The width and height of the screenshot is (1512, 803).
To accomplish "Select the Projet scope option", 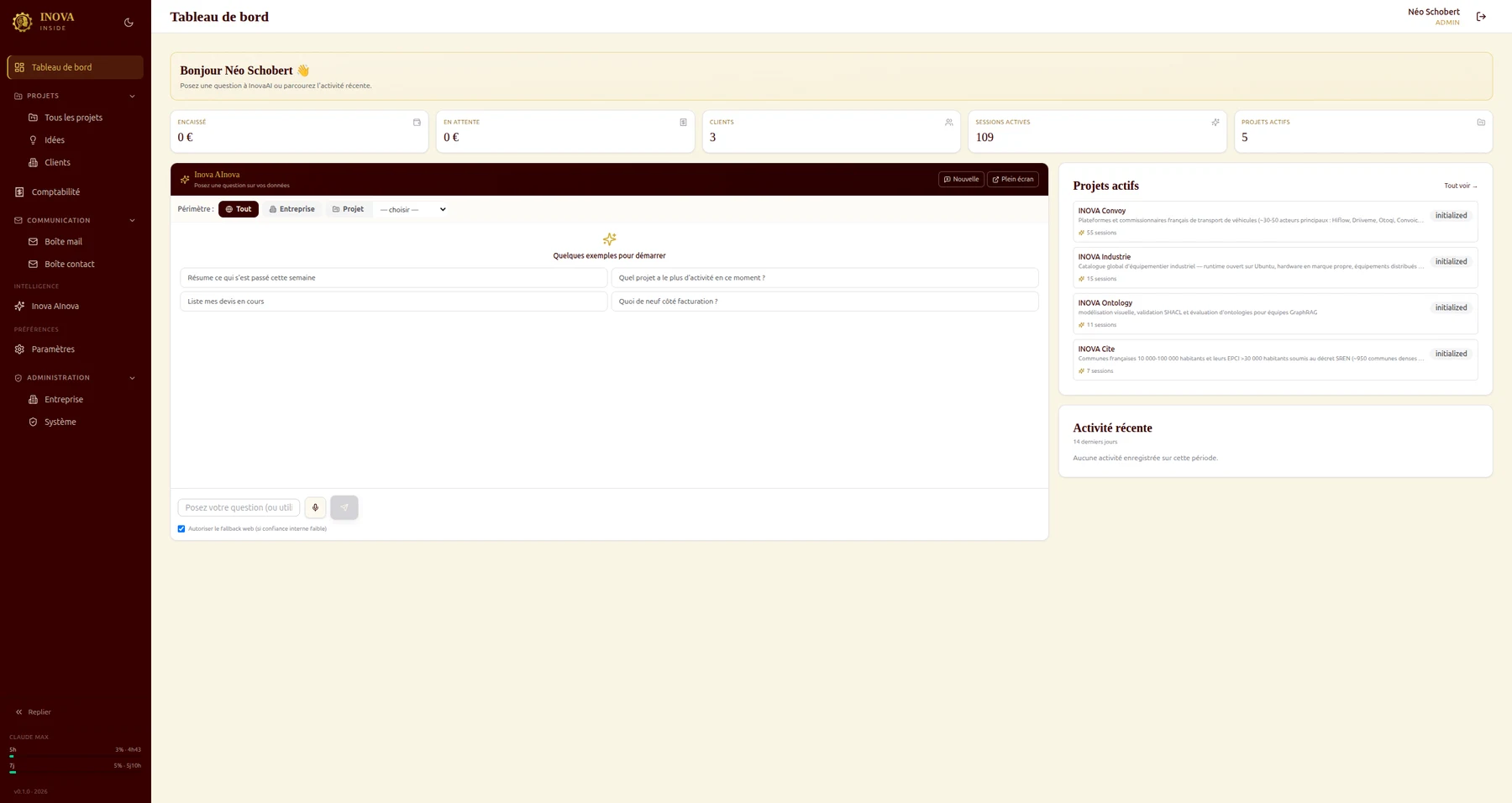I will point(348,209).
